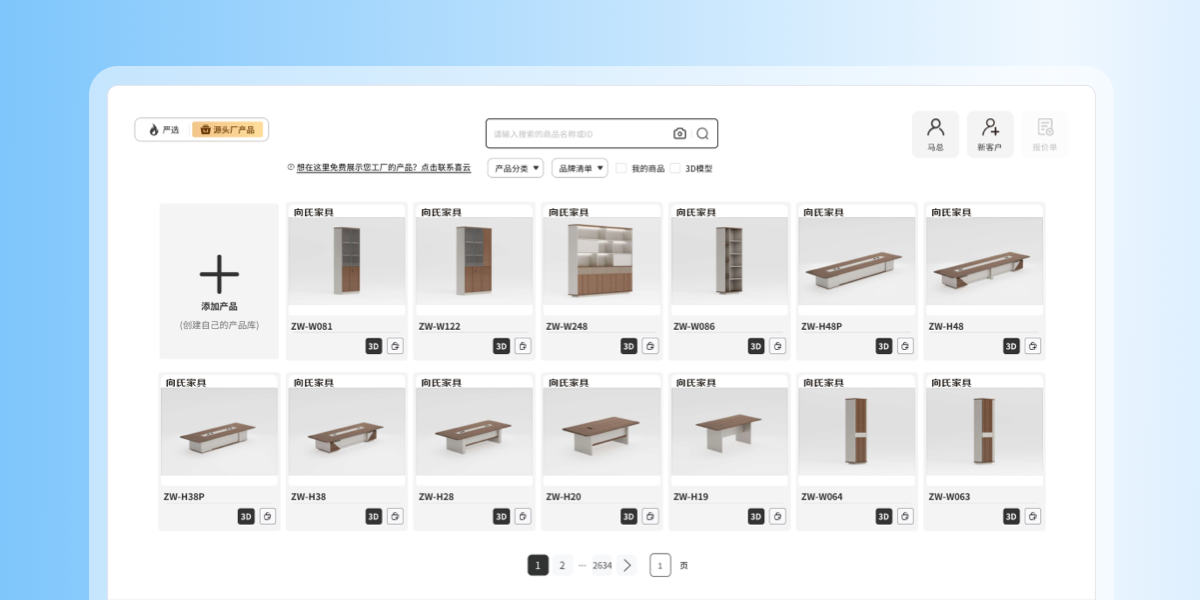Screen dimensions: 1200x600
Task: View 3D model of ZW-H48P
Action: coord(884,346)
